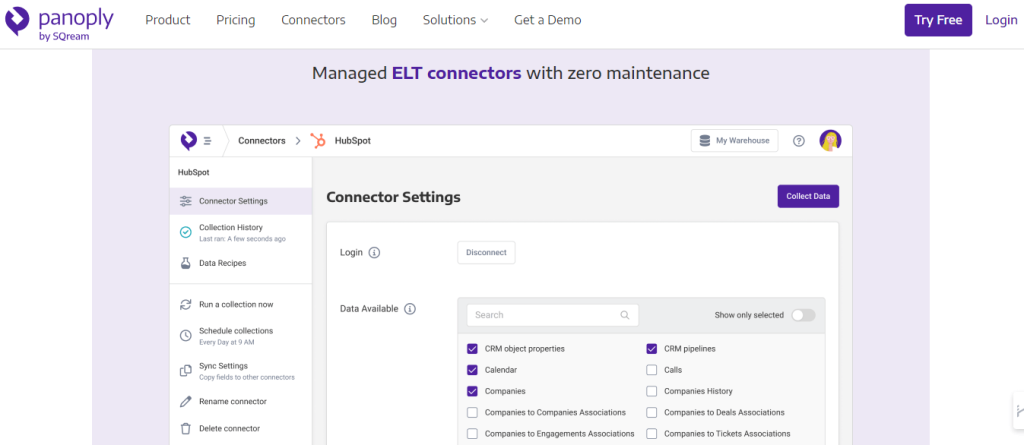
Task: Click the Schedule collections clock icon
Action: point(185,335)
